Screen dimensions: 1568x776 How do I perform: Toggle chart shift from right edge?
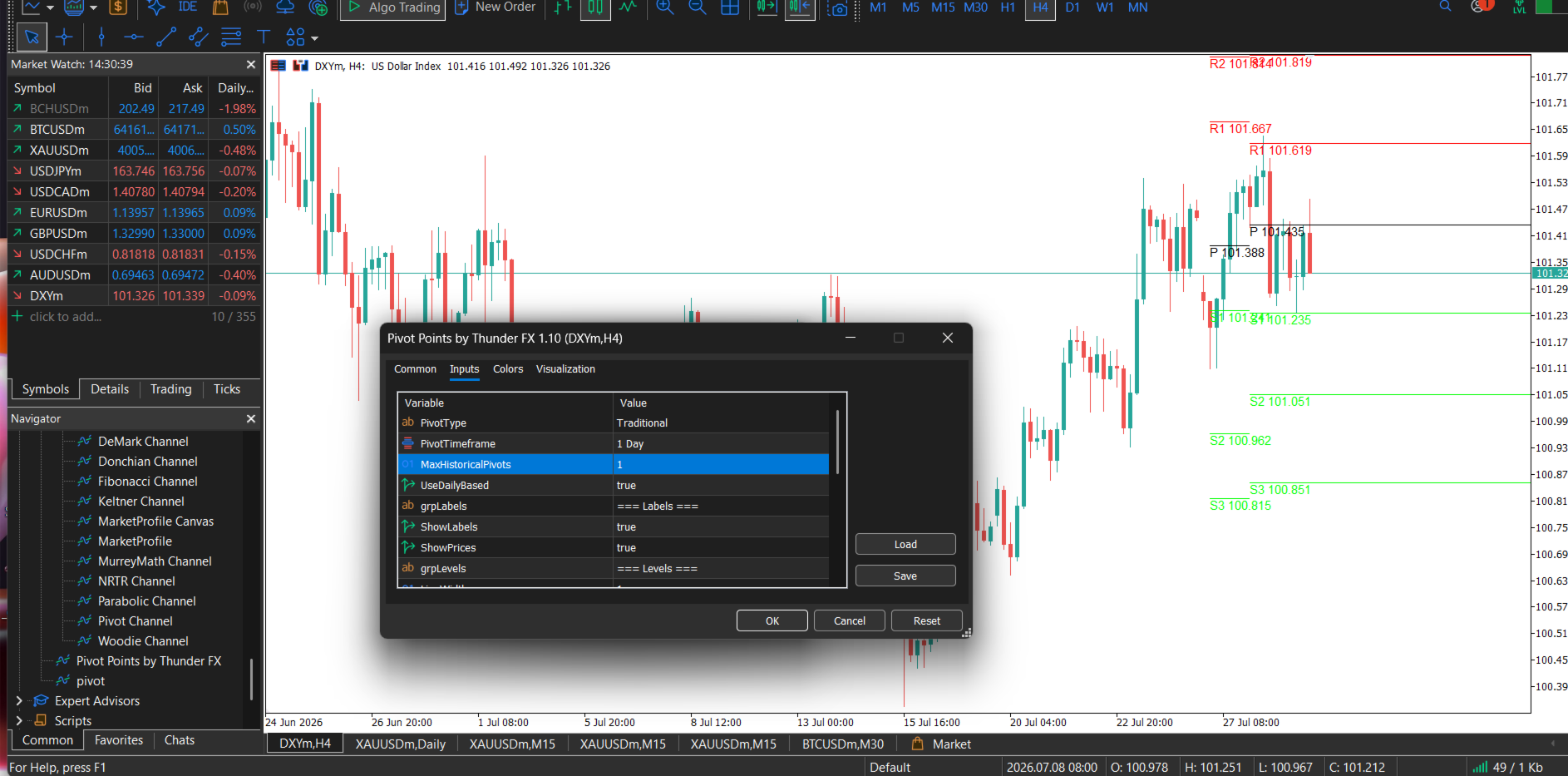(x=799, y=7)
